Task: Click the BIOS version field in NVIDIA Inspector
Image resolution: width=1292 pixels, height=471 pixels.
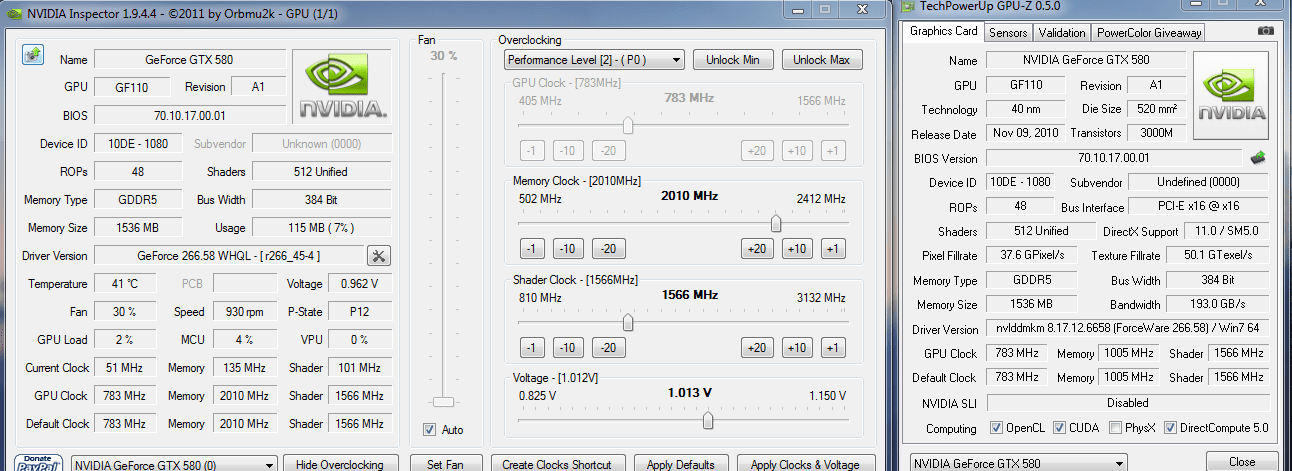Action: pos(190,116)
